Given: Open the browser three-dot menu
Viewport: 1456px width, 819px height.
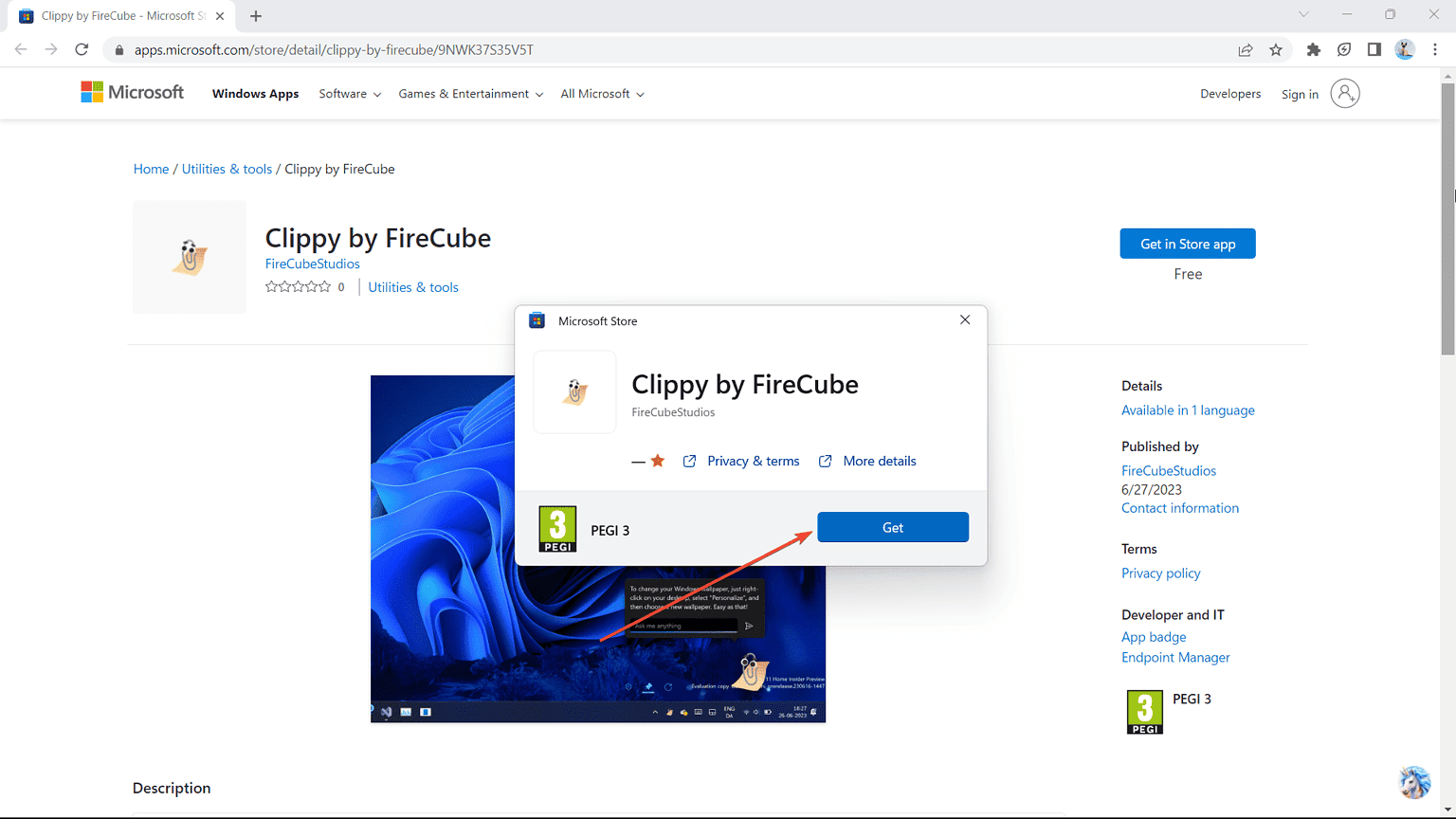Looking at the screenshot, I should pos(1436,49).
